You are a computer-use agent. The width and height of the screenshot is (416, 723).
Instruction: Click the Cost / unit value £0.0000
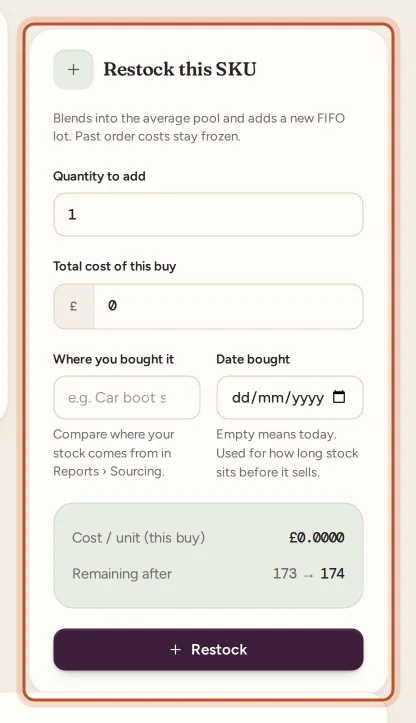point(317,538)
